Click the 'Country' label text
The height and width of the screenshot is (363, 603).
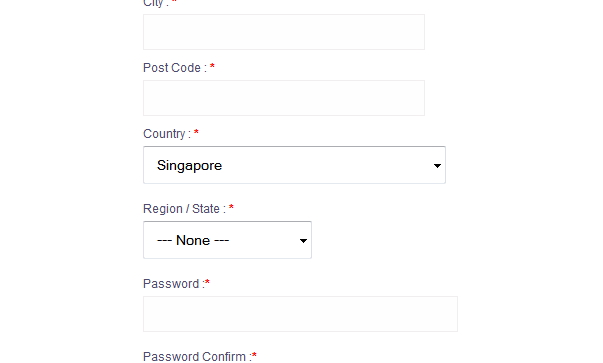point(164,134)
